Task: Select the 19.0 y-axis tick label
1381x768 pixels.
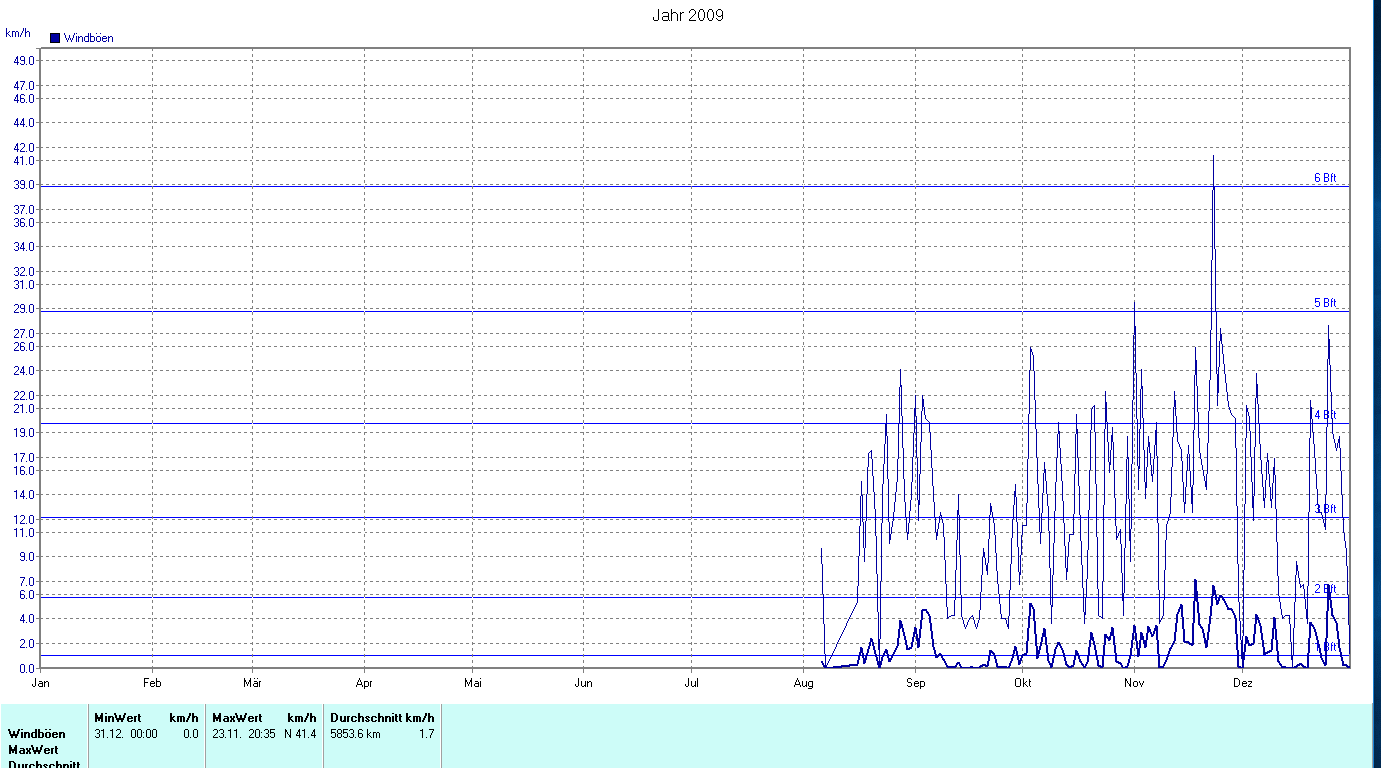Action: 25,433
